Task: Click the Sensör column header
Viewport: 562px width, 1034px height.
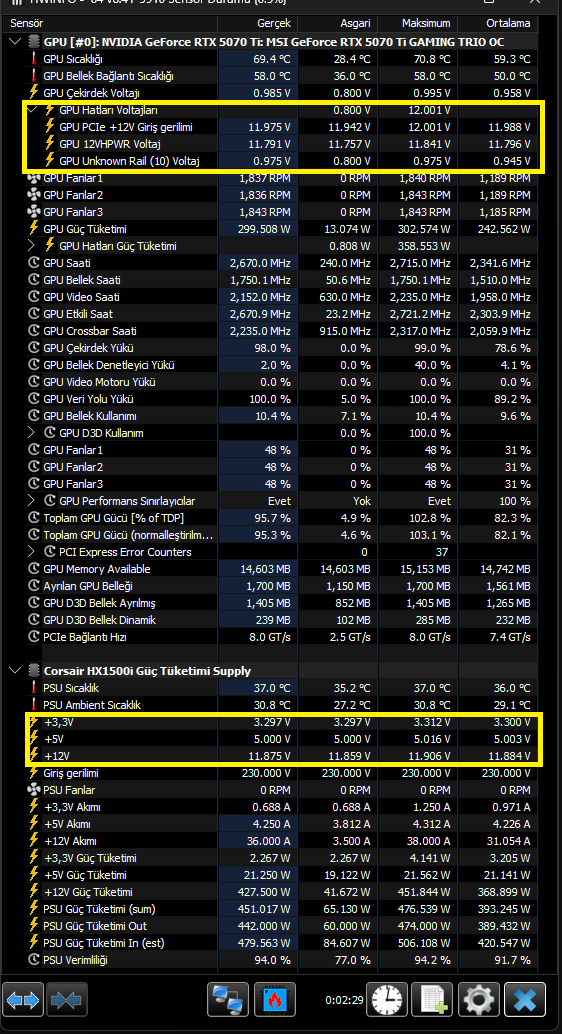Action: [x=26, y=23]
